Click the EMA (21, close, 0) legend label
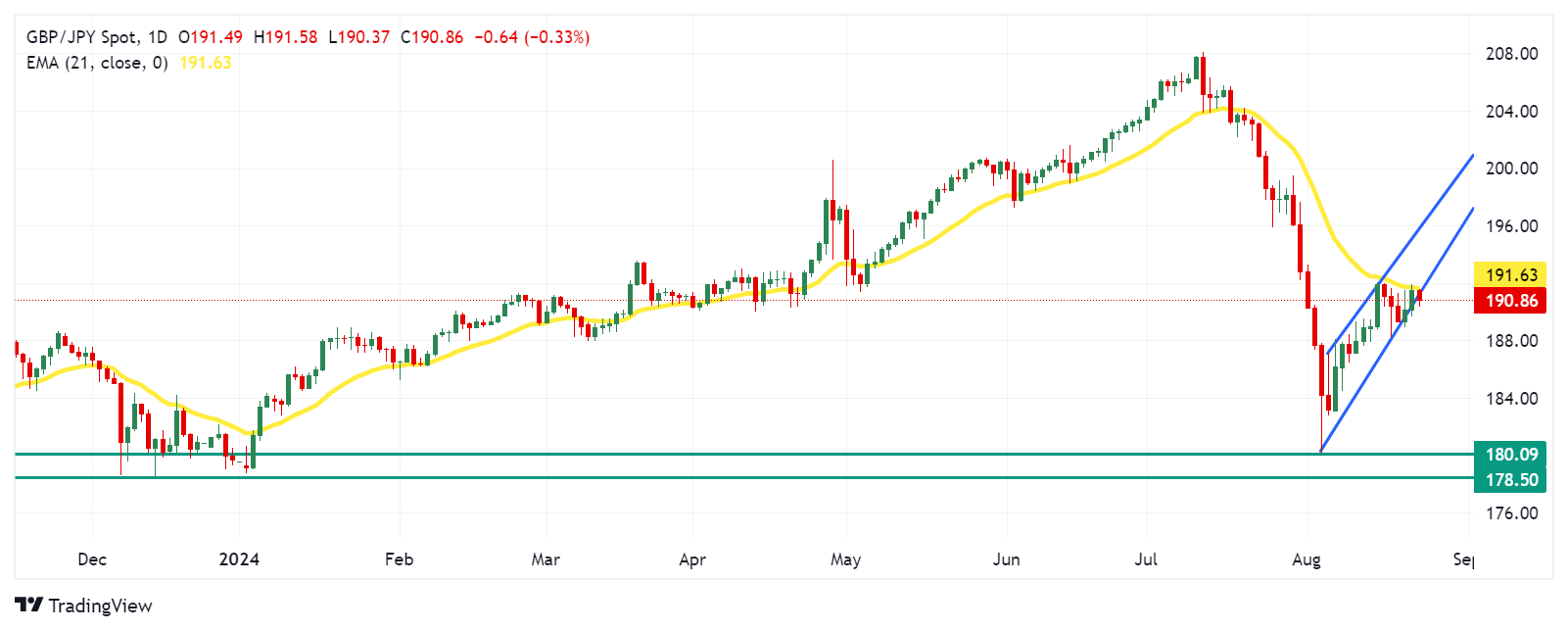This screenshot has height=631, width=1568. click(x=97, y=63)
